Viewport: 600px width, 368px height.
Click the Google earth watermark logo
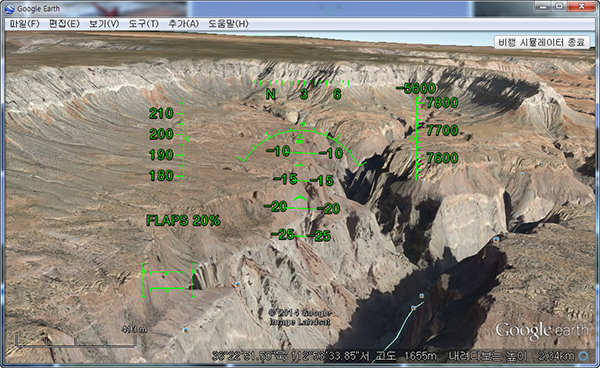(541, 331)
